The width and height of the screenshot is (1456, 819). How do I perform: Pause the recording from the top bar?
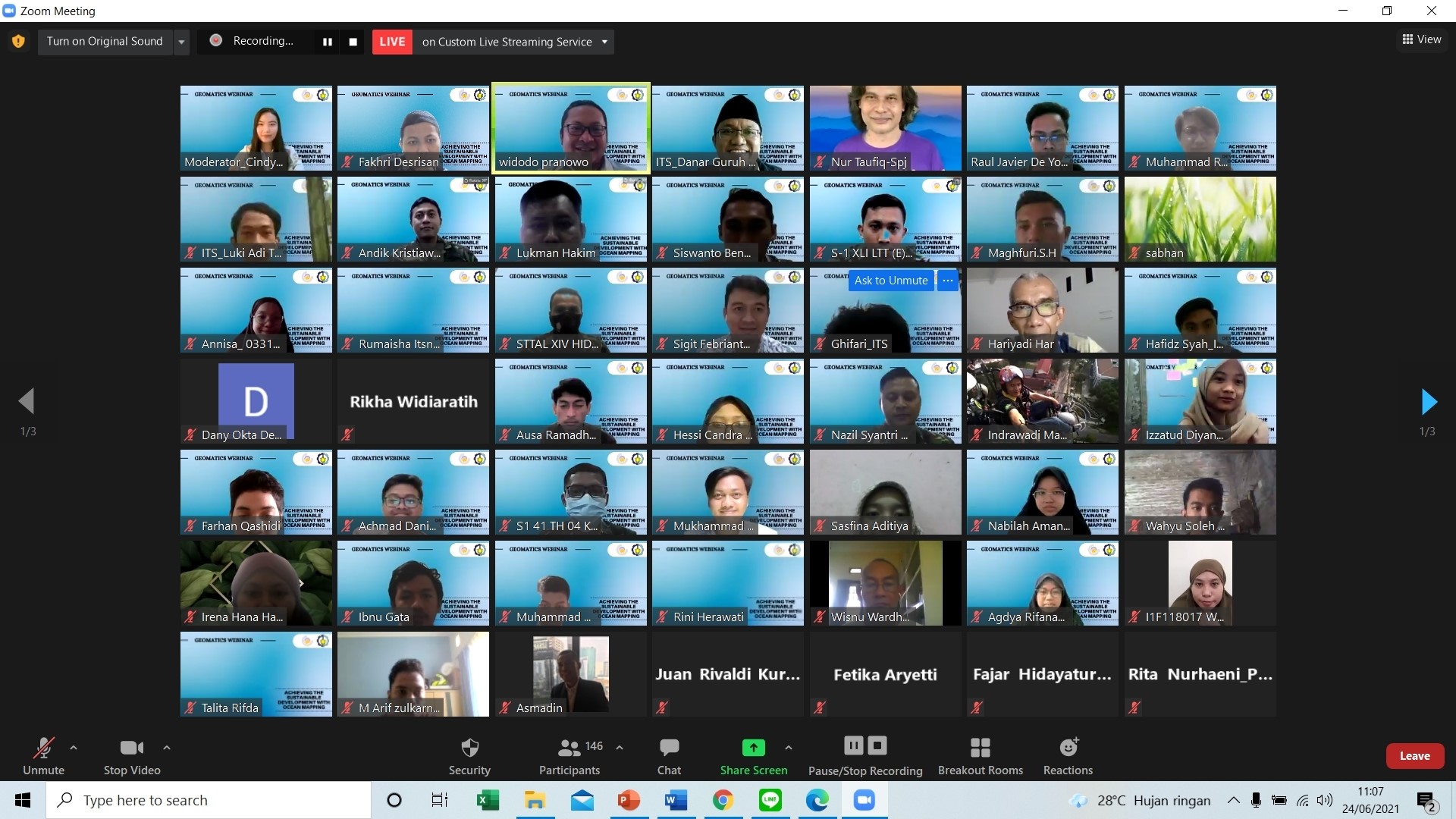[x=328, y=42]
